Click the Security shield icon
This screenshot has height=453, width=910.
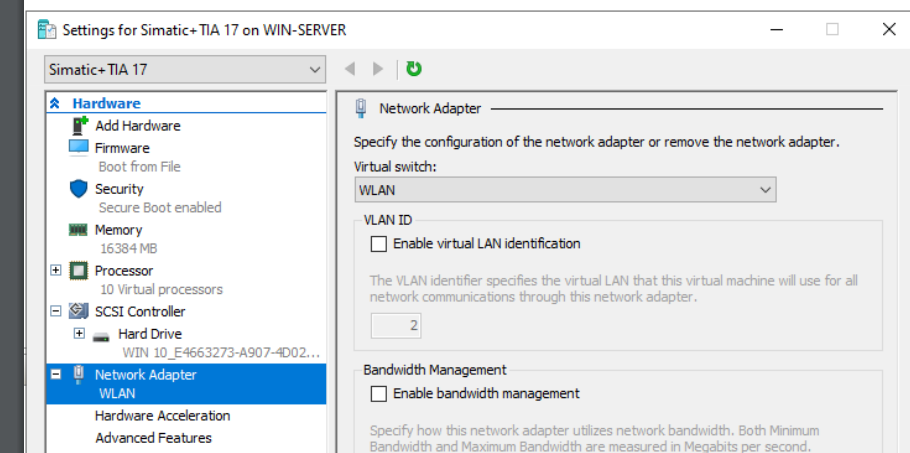pos(79,189)
